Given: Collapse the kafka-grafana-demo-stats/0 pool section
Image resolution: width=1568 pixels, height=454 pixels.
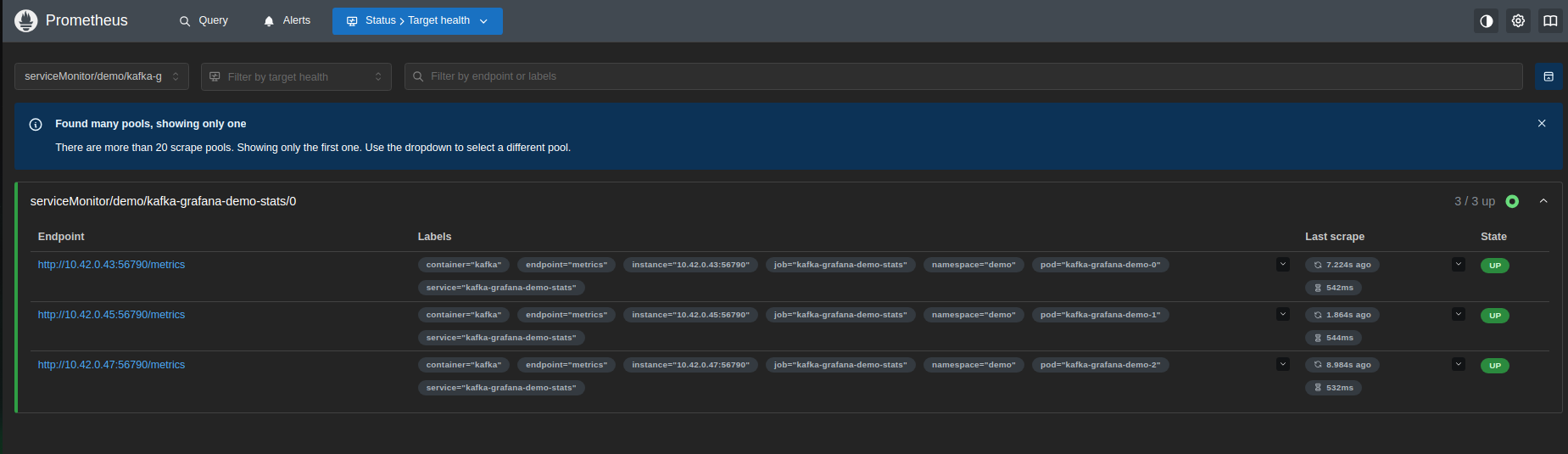Looking at the screenshot, I should pos(1543,201).
